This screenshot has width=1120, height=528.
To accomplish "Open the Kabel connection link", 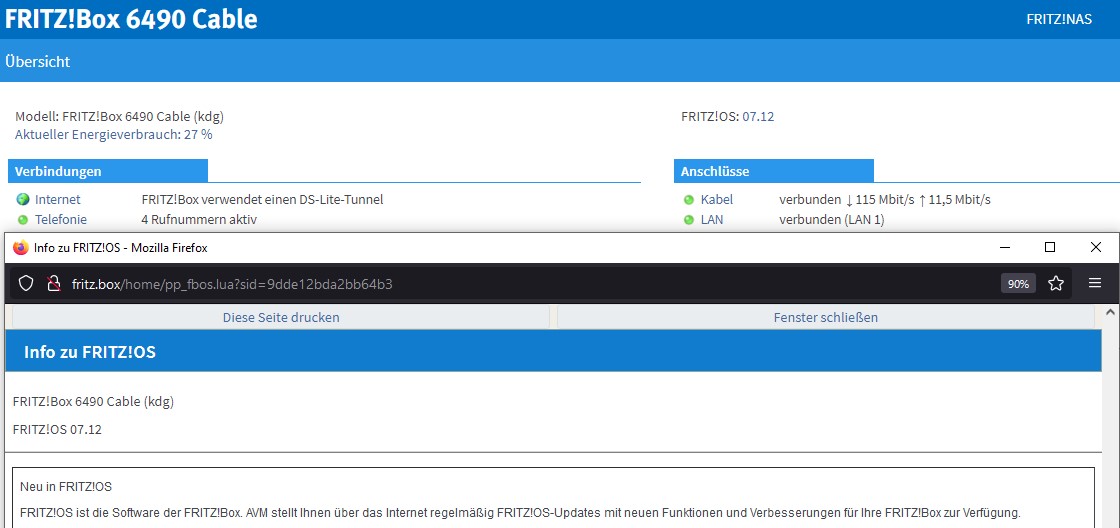I will coord(716,199).
